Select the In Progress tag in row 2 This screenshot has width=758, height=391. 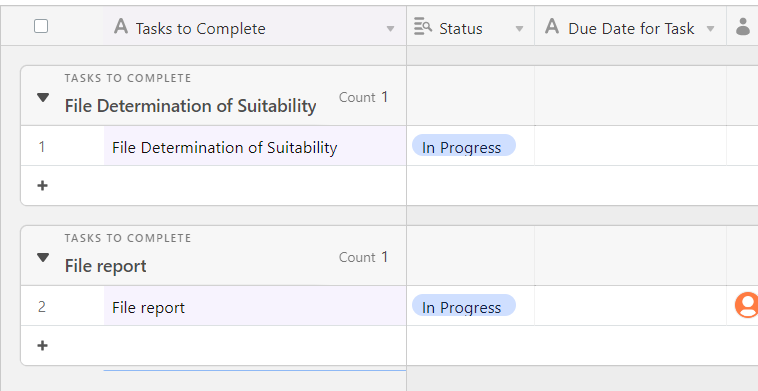click(464, 305)
